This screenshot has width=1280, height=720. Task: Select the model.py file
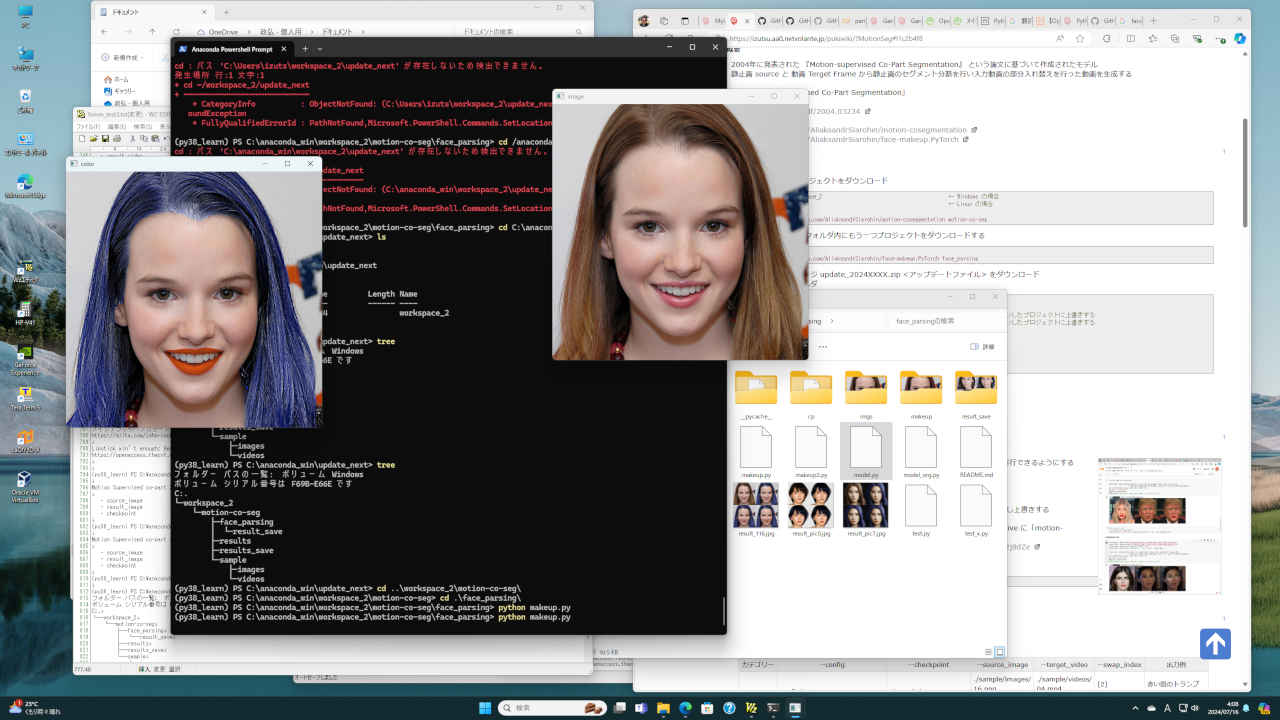[865, 451]
